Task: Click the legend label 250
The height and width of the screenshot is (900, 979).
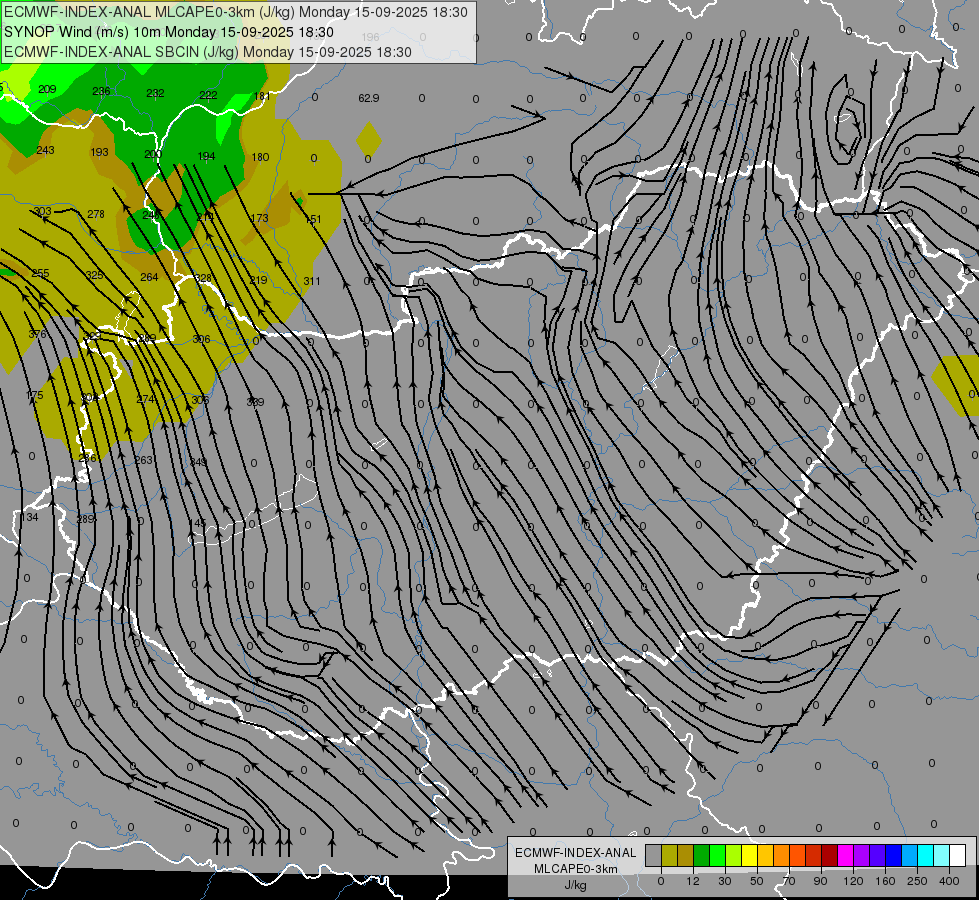Action: click(917, 881)
